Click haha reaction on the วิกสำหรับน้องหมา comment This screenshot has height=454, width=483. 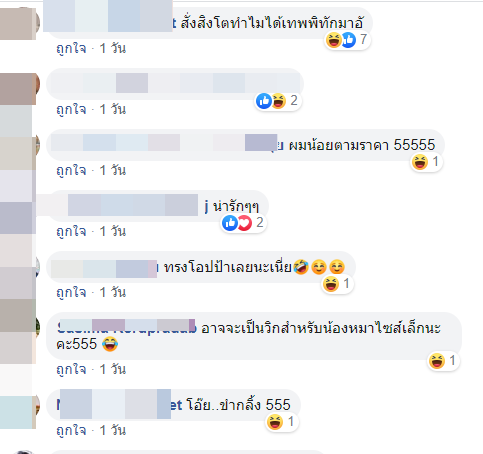(443, 361)
